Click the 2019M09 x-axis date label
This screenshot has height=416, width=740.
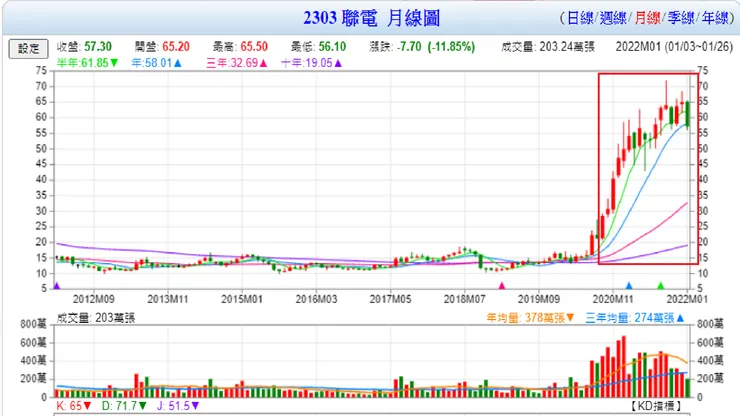tap(538, 299)
